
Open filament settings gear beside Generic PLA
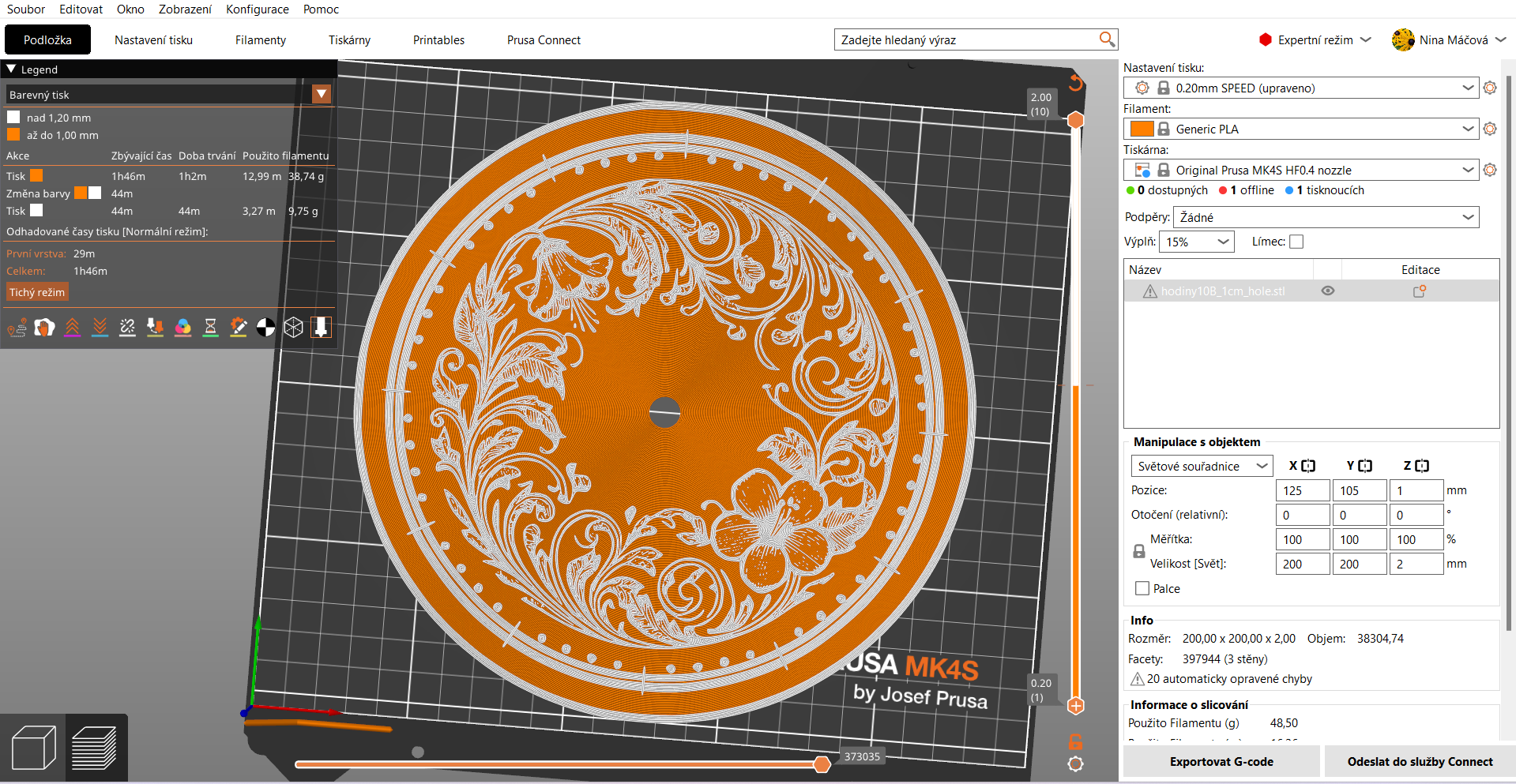point(1490,129)
